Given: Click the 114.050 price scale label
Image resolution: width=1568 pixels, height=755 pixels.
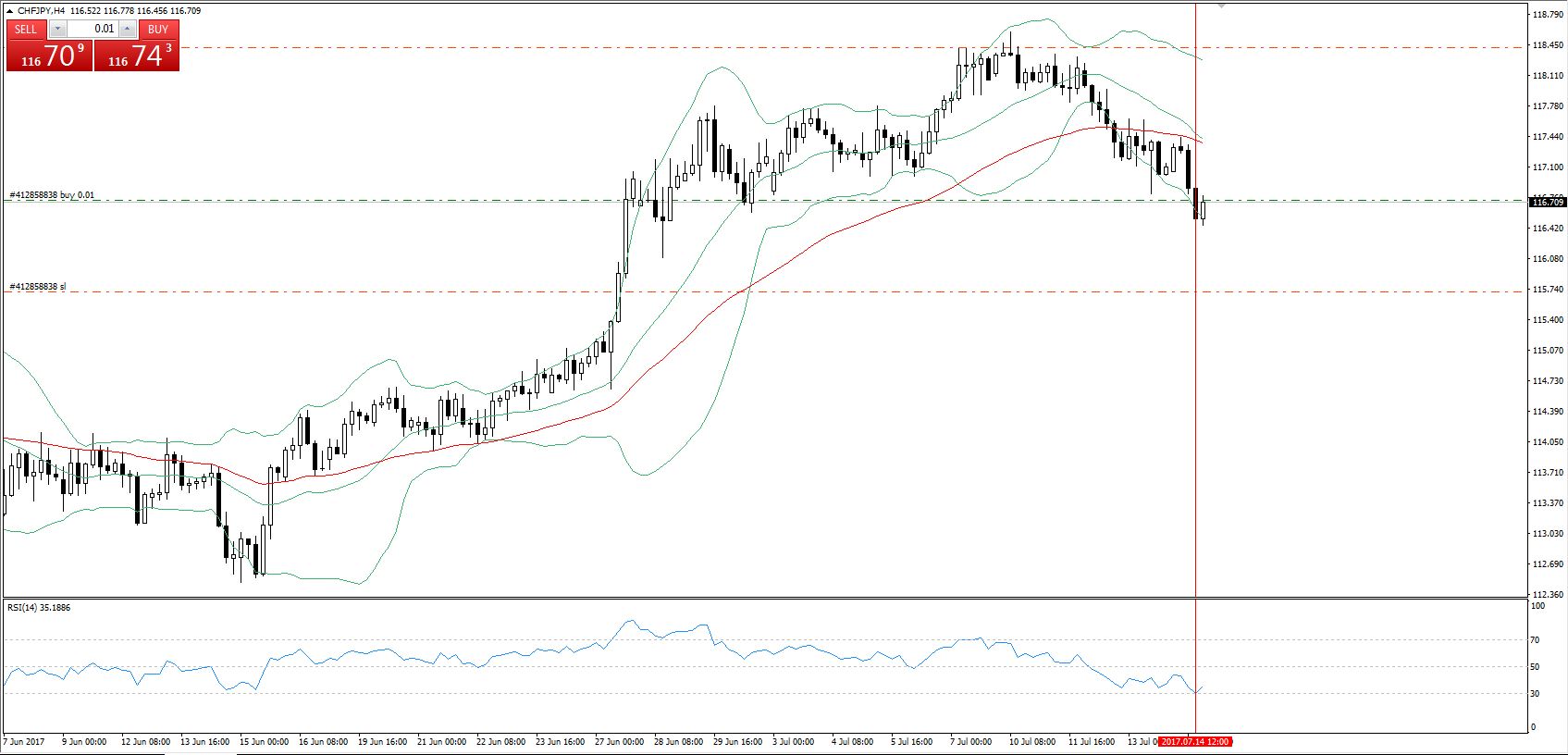Looking at the screenshot, I should [1548, 442].
